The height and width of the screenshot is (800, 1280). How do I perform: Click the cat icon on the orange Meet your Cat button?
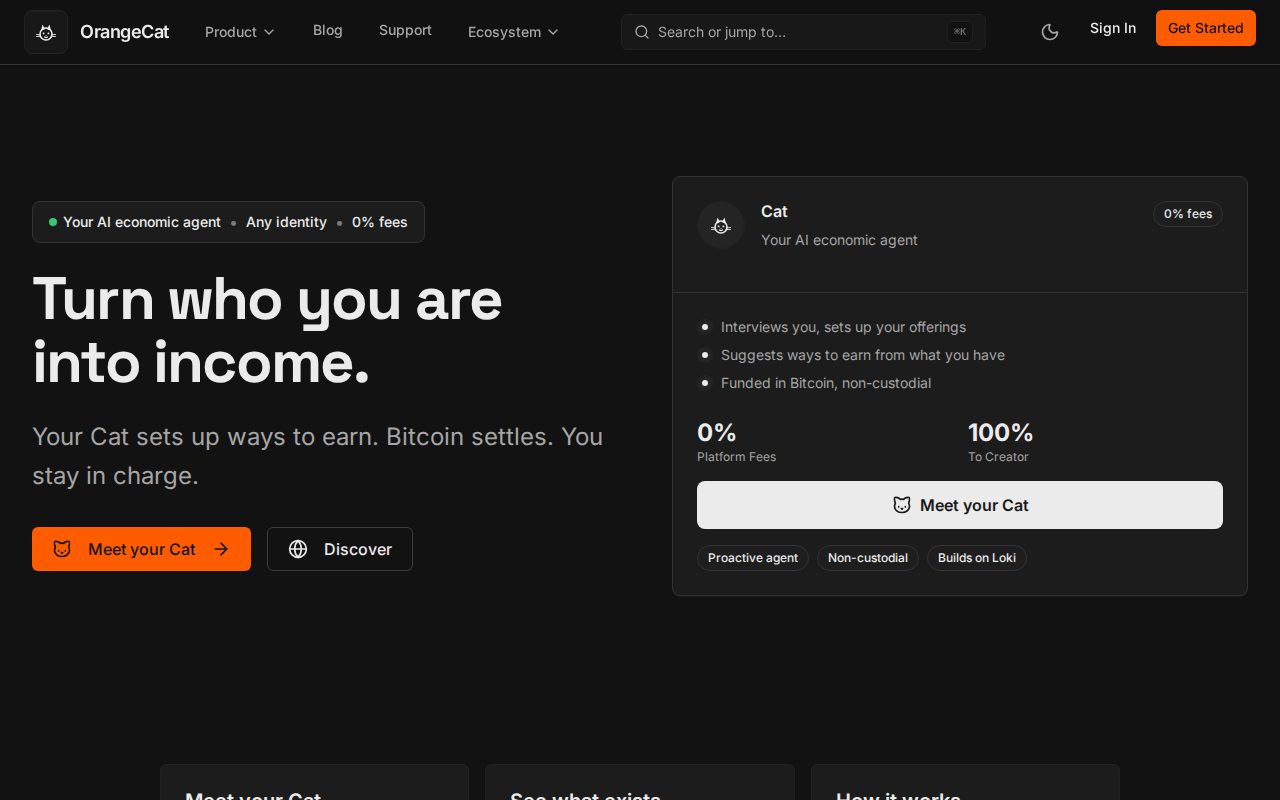62,549
